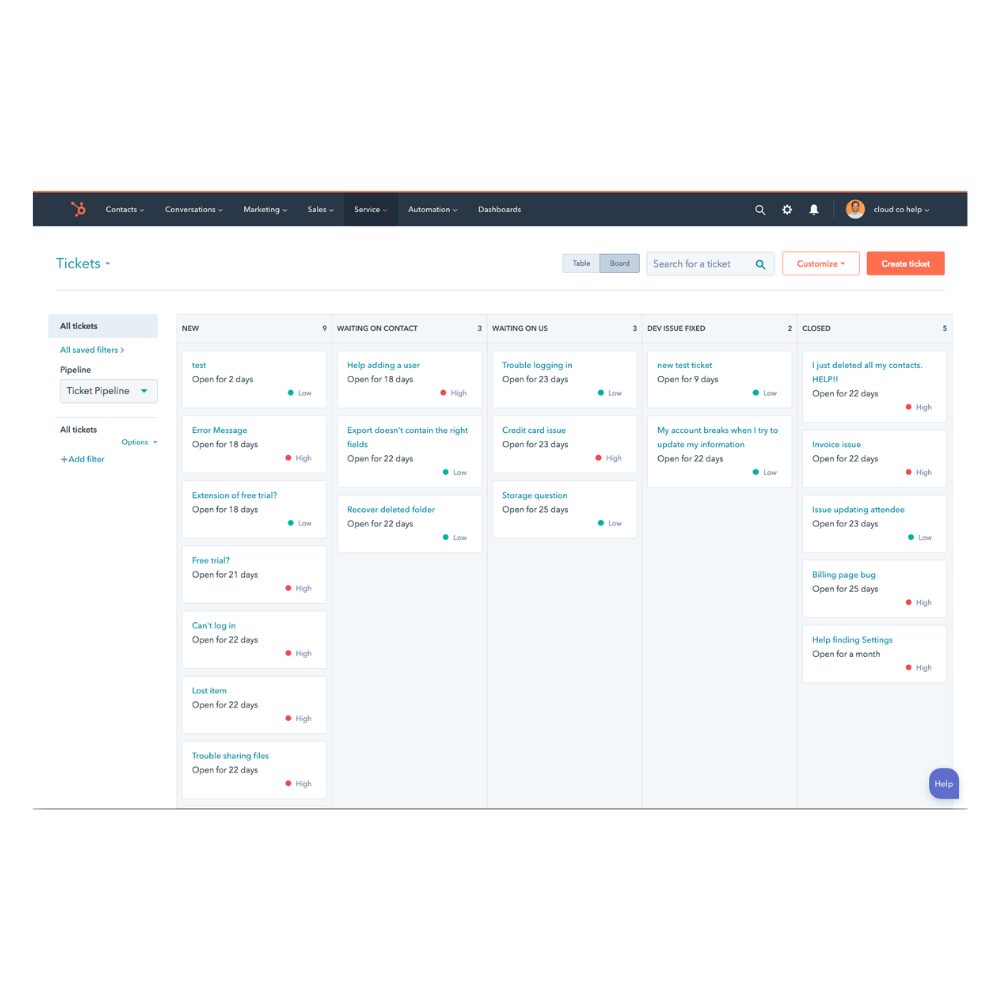This screenshot has width=1000, height=1000.
Task: Click the WAITING ON US column header
Action: pos(564,328)
